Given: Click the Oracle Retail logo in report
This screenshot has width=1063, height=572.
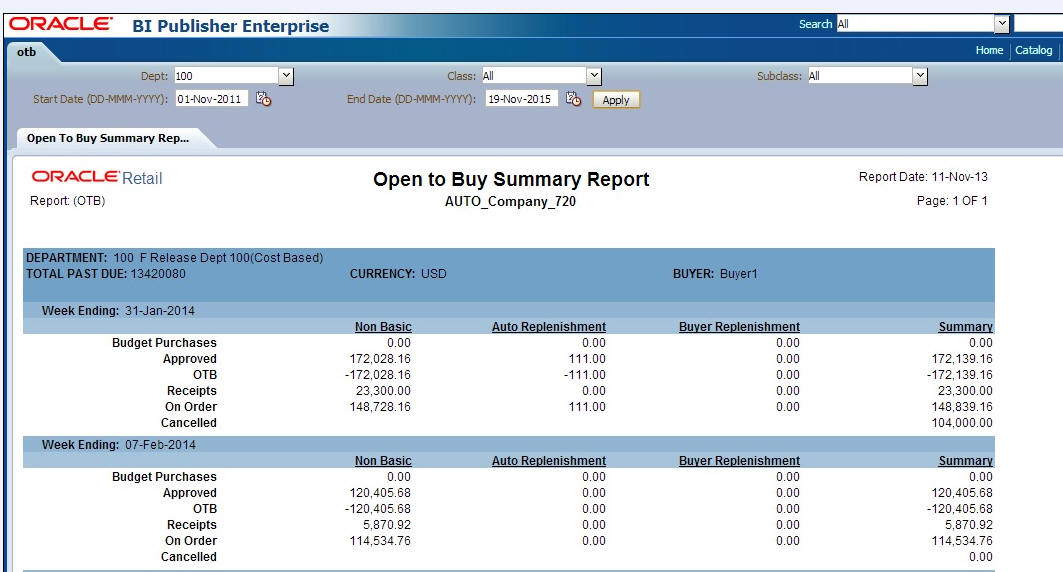Looking at the screenshot, I should pyautogui.click(x=97, y=178).
